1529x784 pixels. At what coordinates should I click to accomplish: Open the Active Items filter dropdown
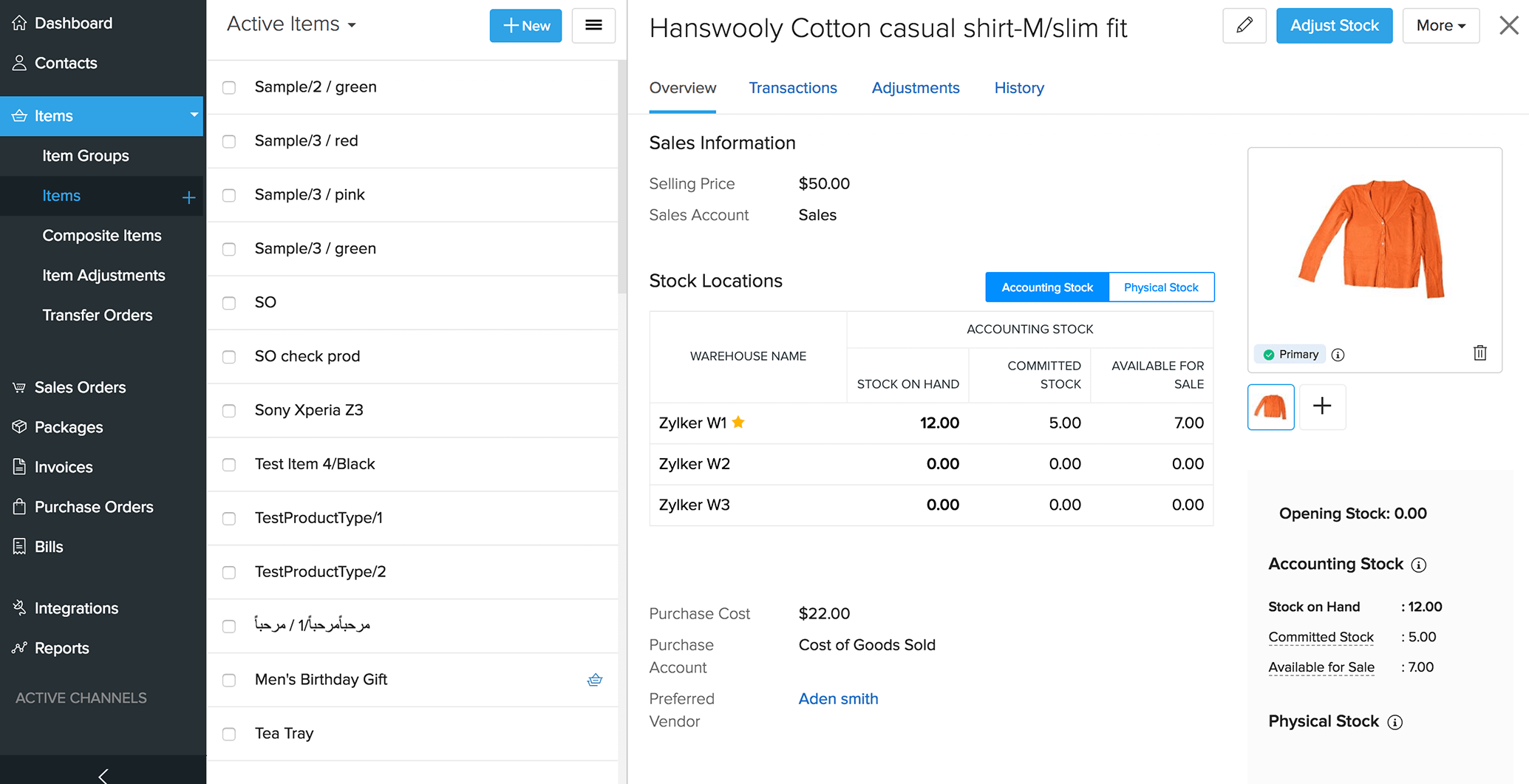[291, 24]
